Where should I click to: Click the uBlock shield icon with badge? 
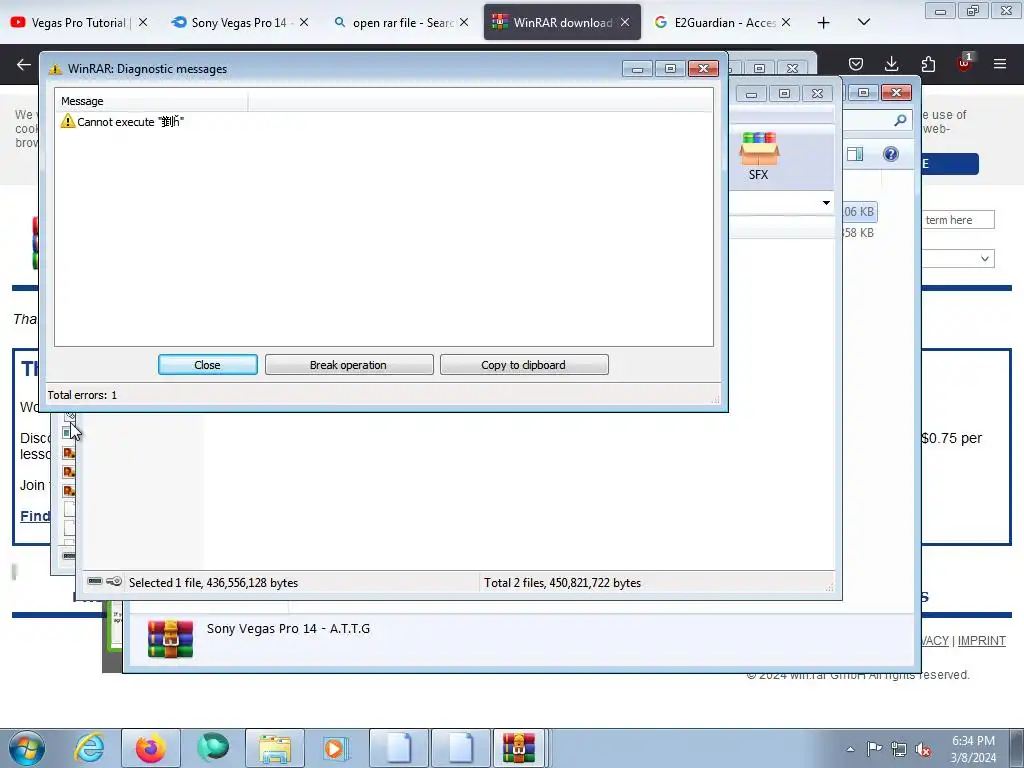point(965,63)
